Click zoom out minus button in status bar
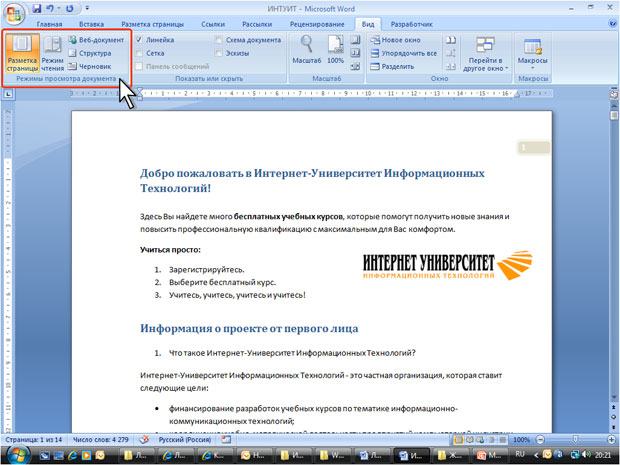Viewport: 620px width, 465px height. click(540, 440)
